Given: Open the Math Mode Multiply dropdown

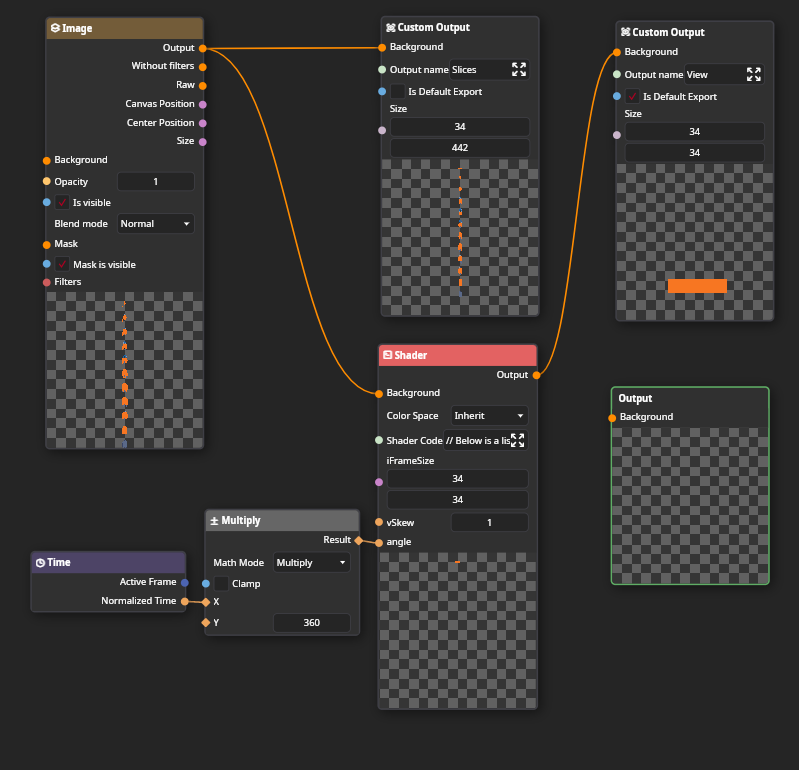Looking at the screenshot, I should (x=312, y=563).
